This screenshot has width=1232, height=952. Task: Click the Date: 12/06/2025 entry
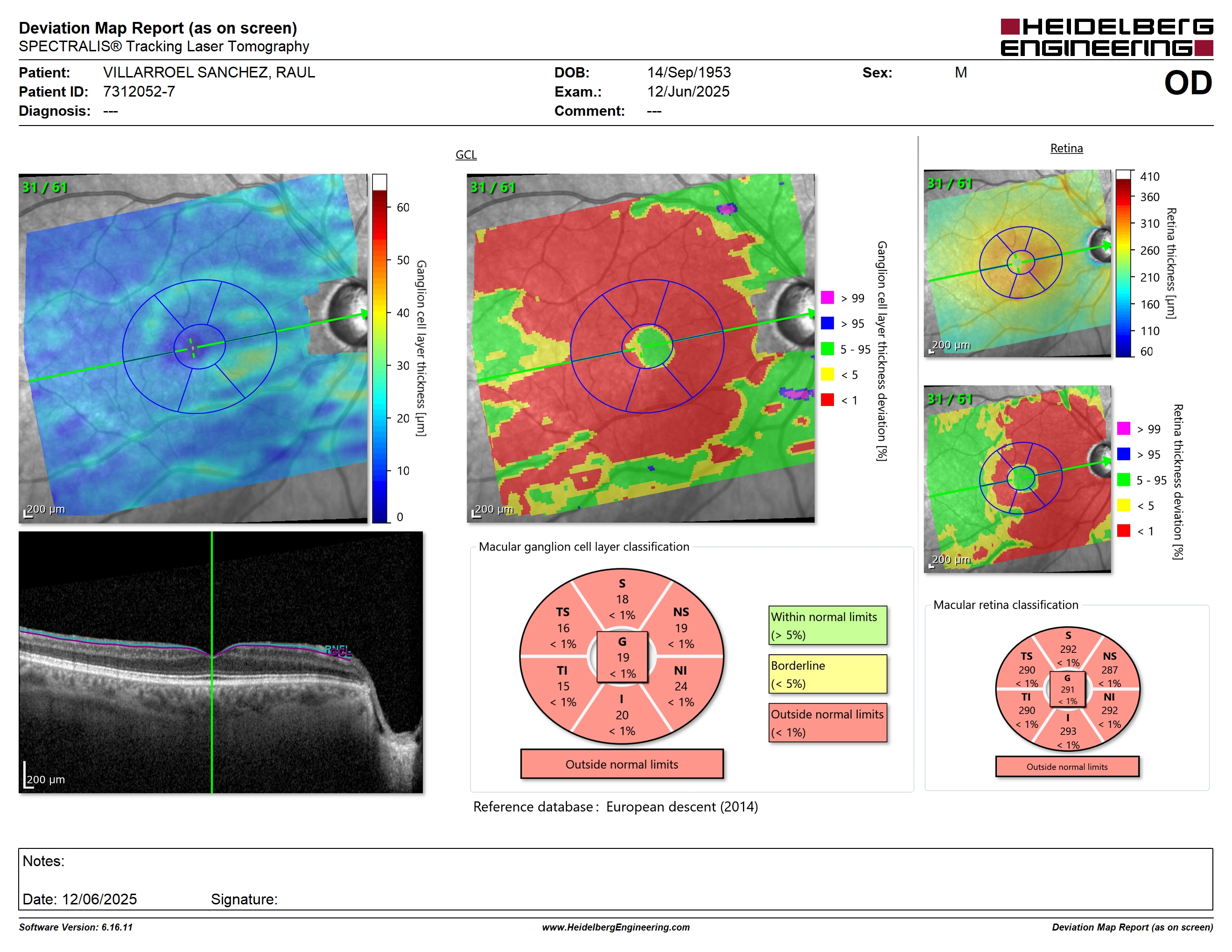click(x=79, y=899)
